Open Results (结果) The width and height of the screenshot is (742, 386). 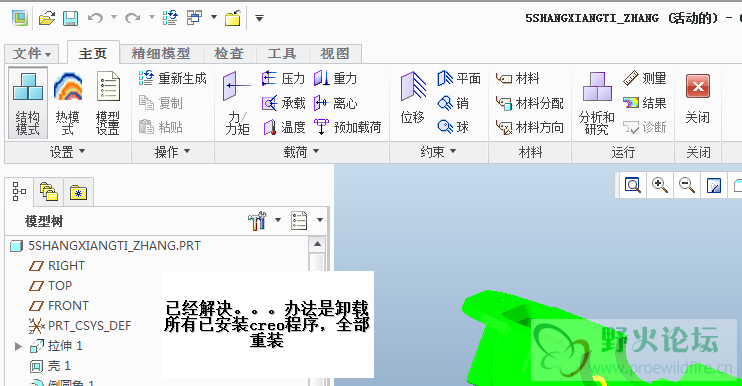(x=645, y=103)
